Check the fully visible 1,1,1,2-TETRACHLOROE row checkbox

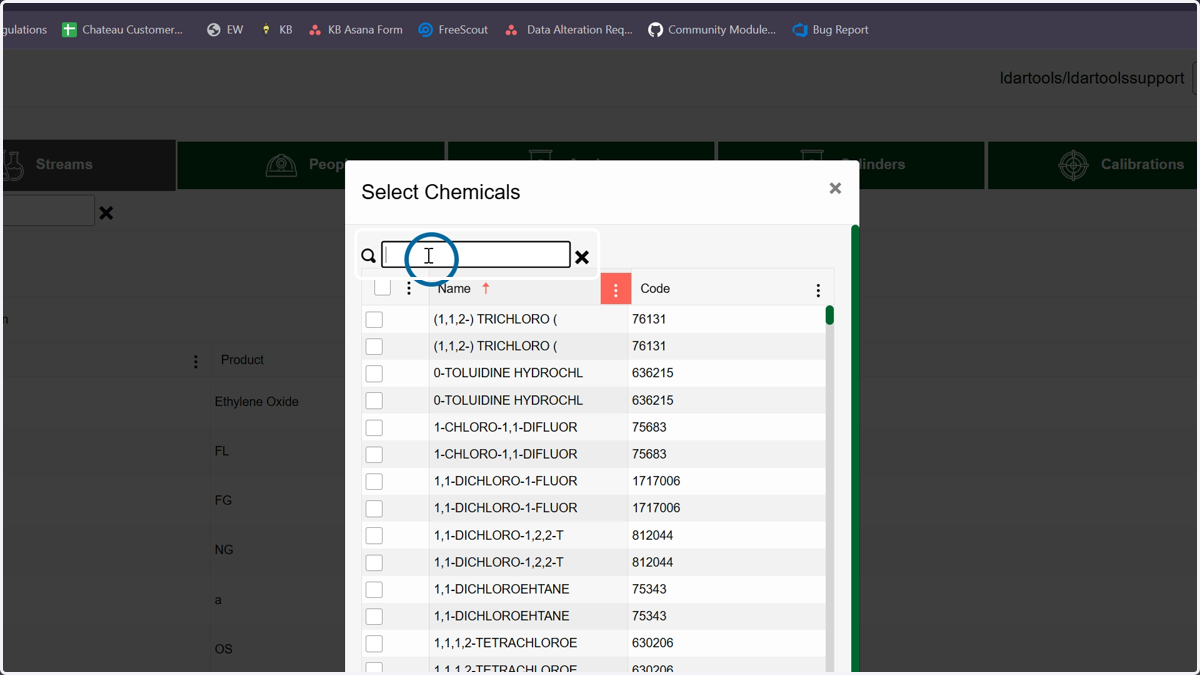pyautogui.click(x=374, y=644)
